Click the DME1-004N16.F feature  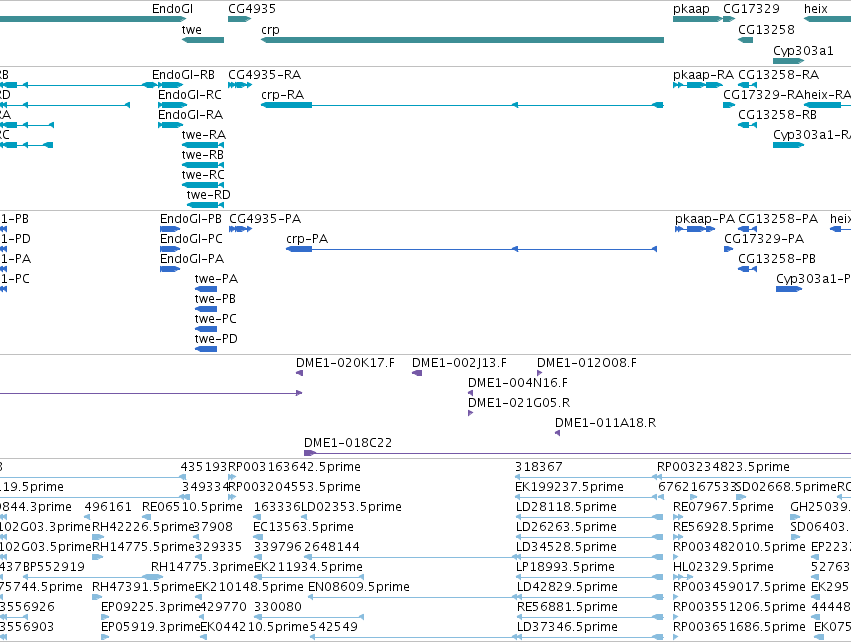point(471,393)
